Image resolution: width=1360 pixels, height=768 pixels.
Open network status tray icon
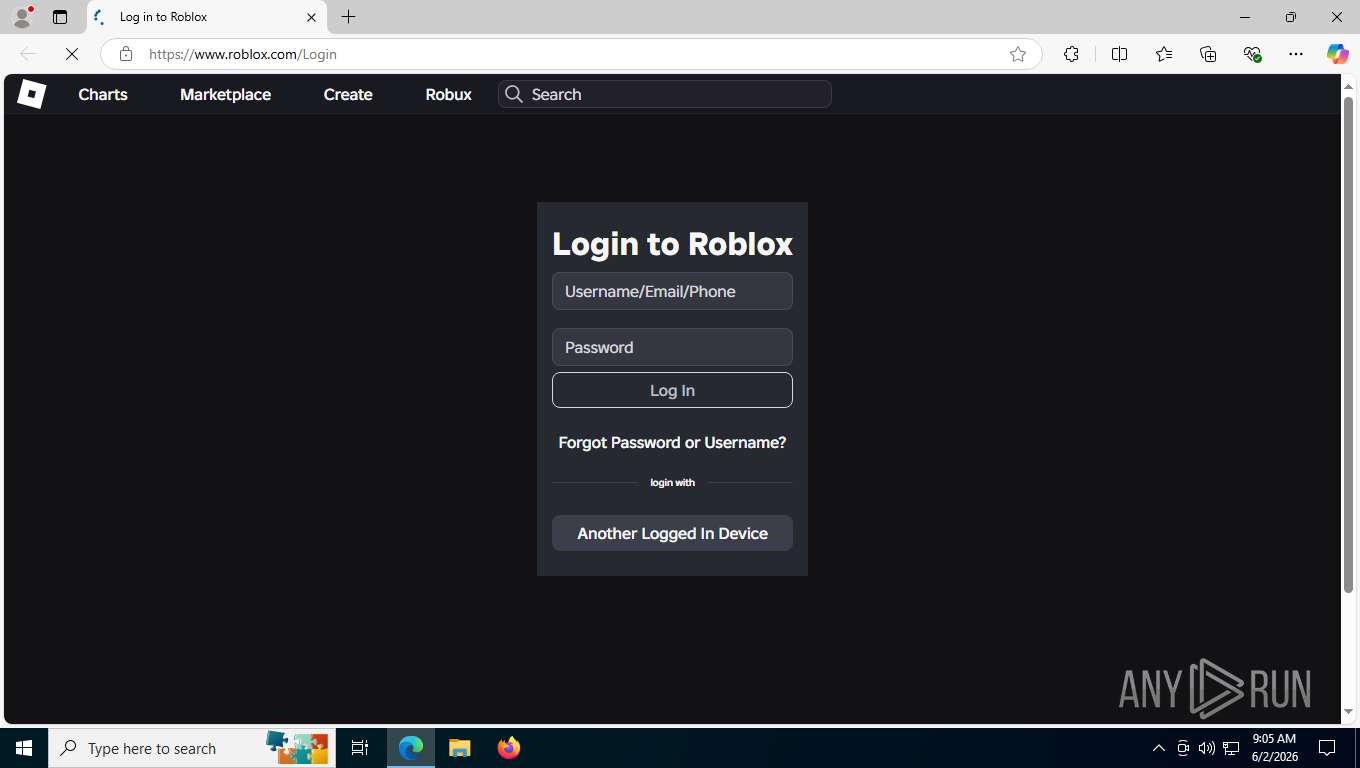coord(1231,748)
